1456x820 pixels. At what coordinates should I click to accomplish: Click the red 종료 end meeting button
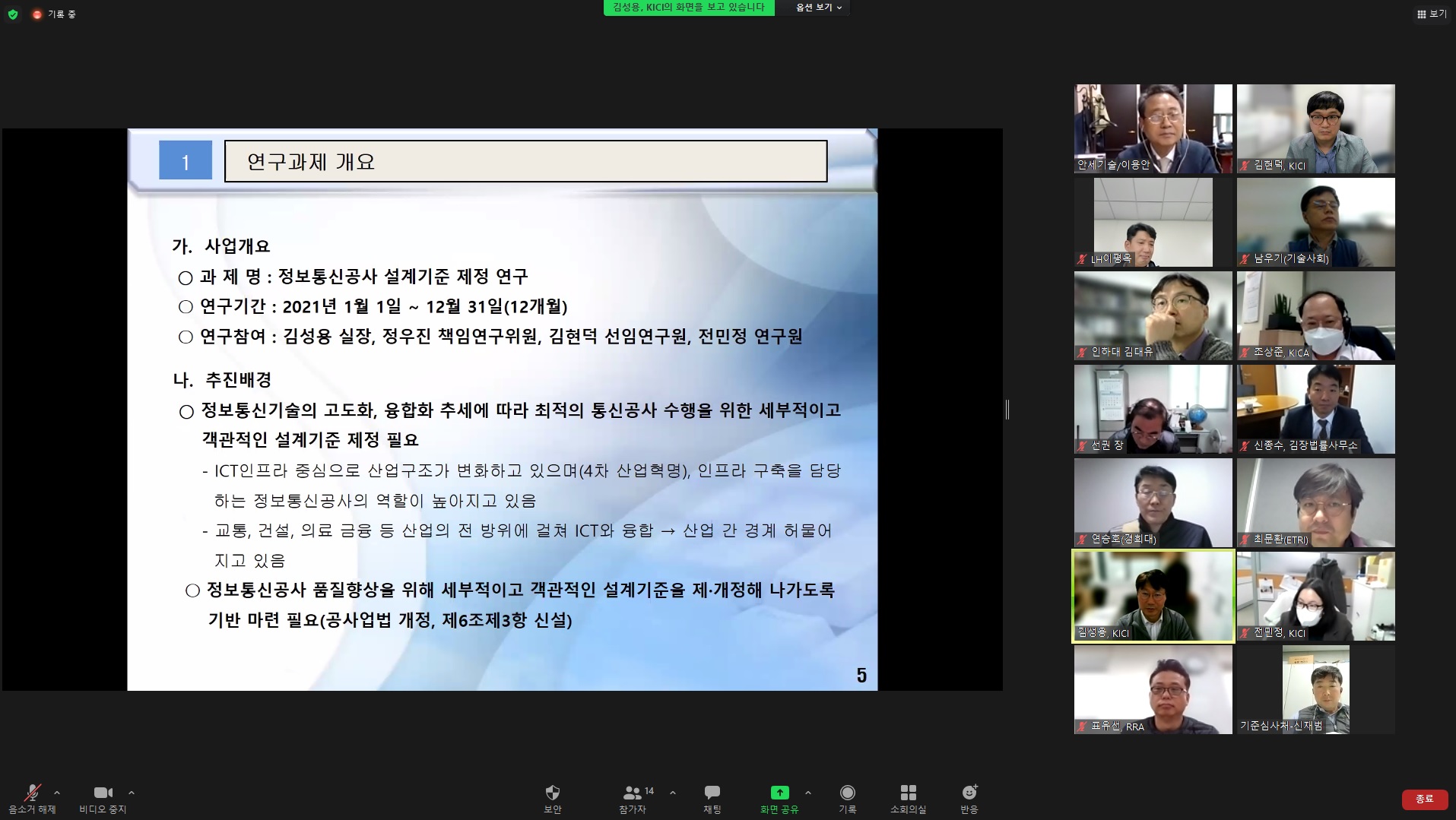1424,799
